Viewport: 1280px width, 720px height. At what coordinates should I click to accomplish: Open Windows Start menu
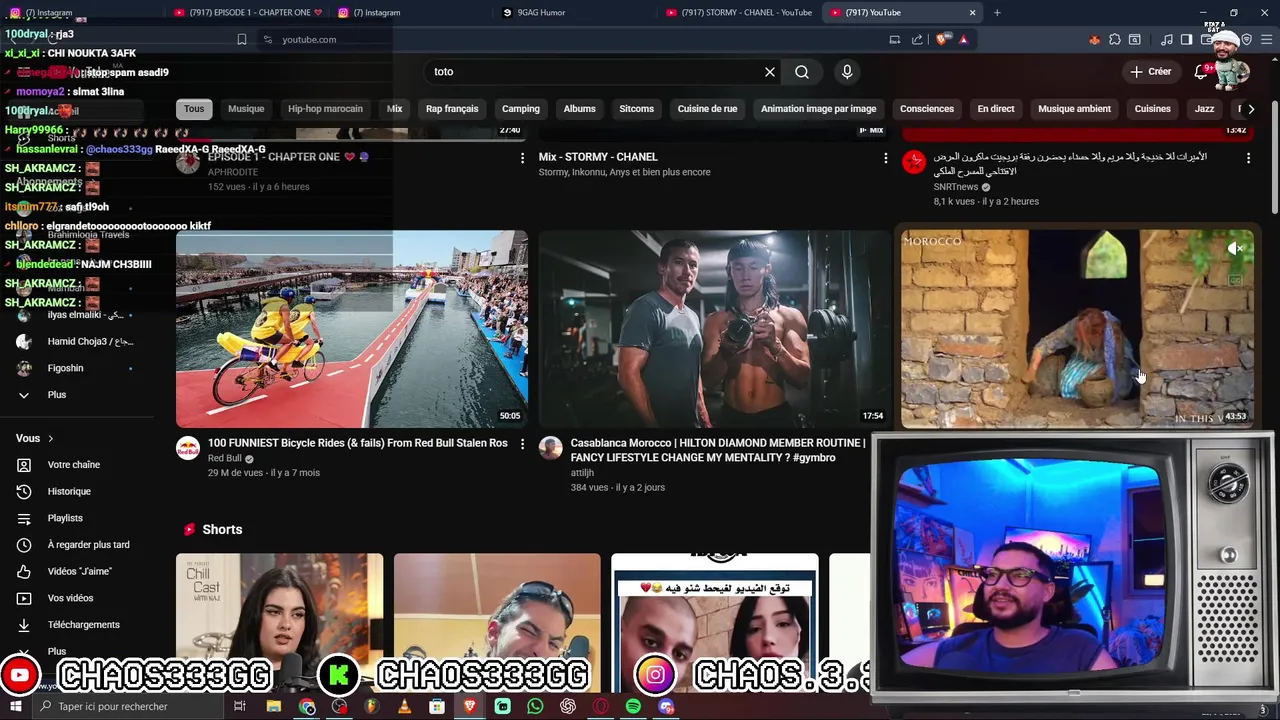(x=15, y=707)
